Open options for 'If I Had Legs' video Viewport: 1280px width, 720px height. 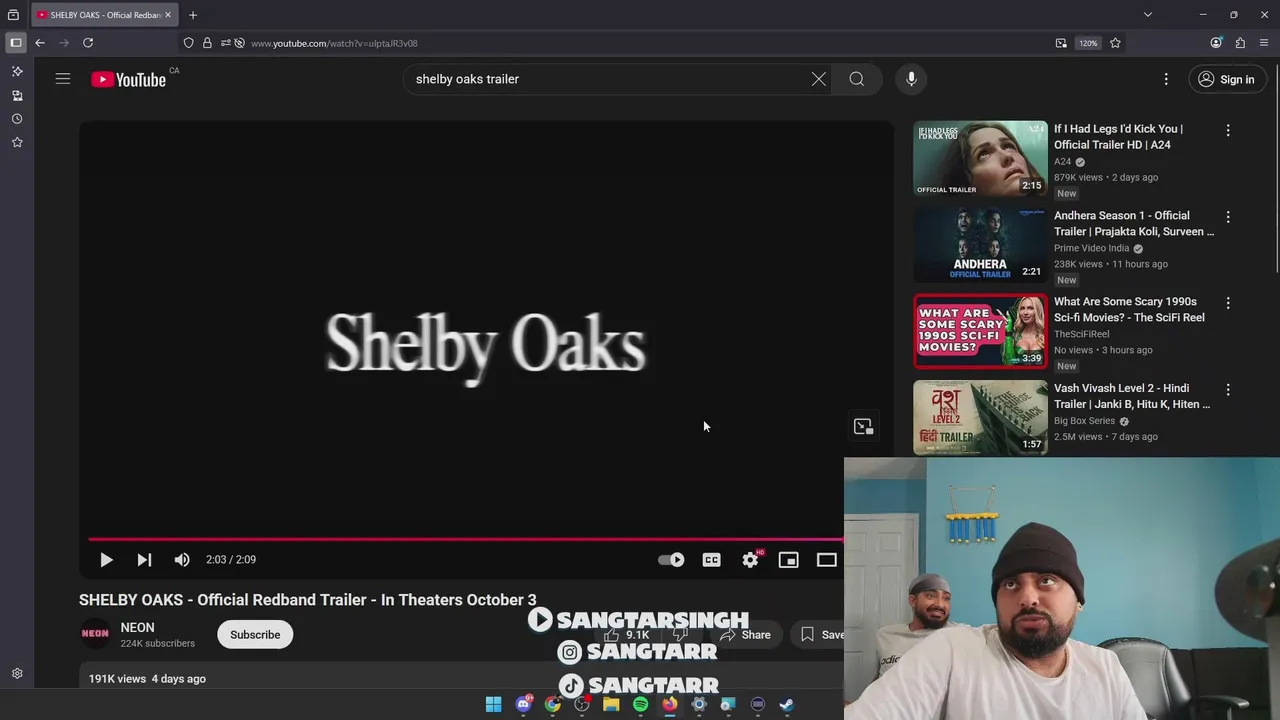[1228, 130]
